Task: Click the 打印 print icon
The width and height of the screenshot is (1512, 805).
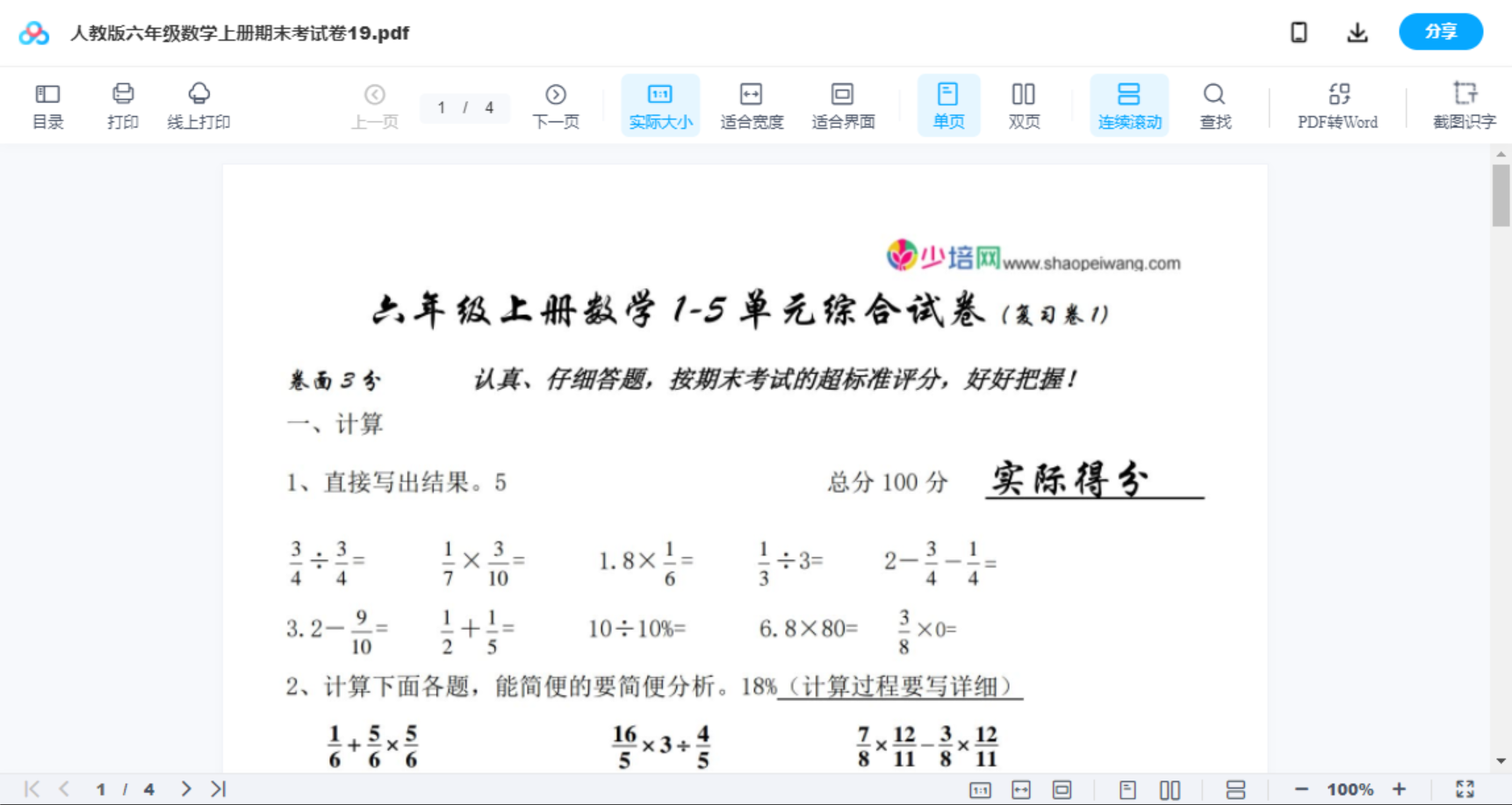Action: pyautogui.click(x=122, y=104)
